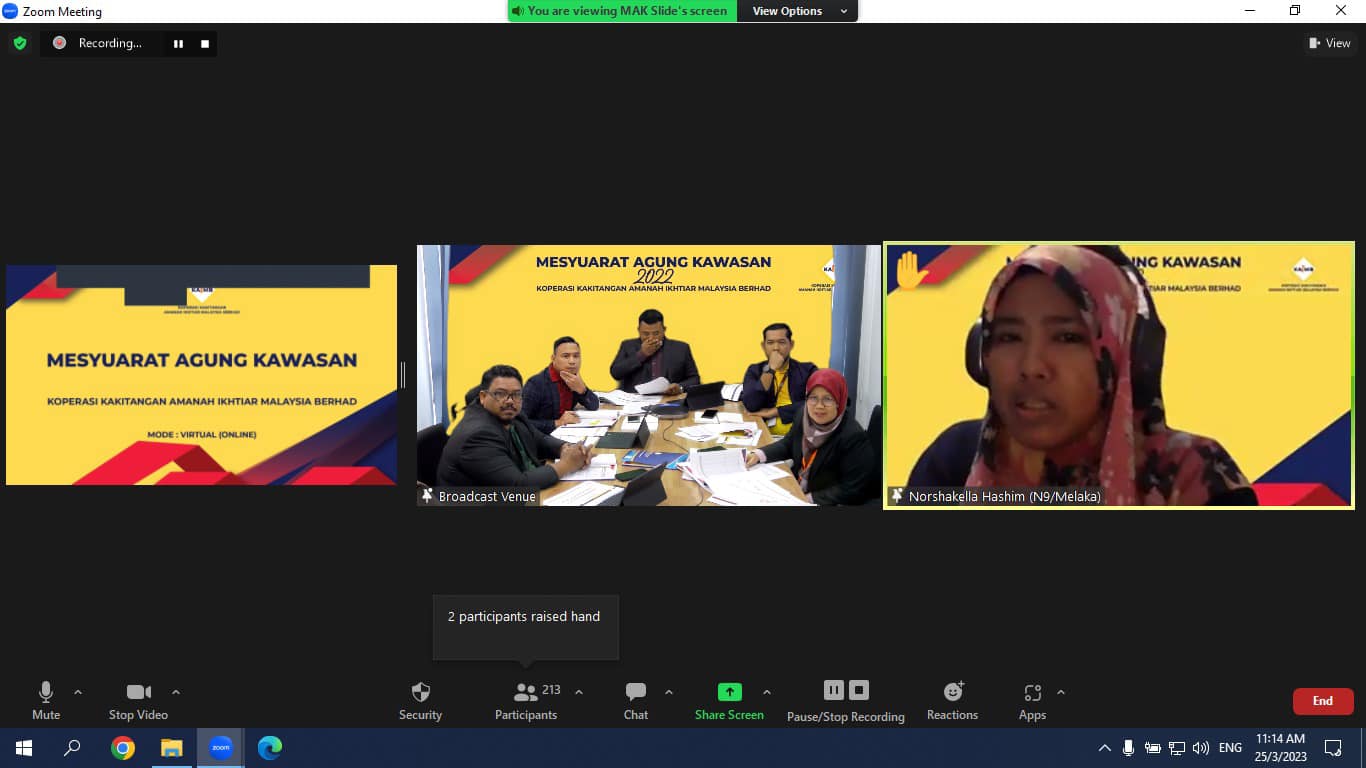Click the Zoom Meeting title bar icon
Viewport: 1366px width, 768px height.
(10, 11)
